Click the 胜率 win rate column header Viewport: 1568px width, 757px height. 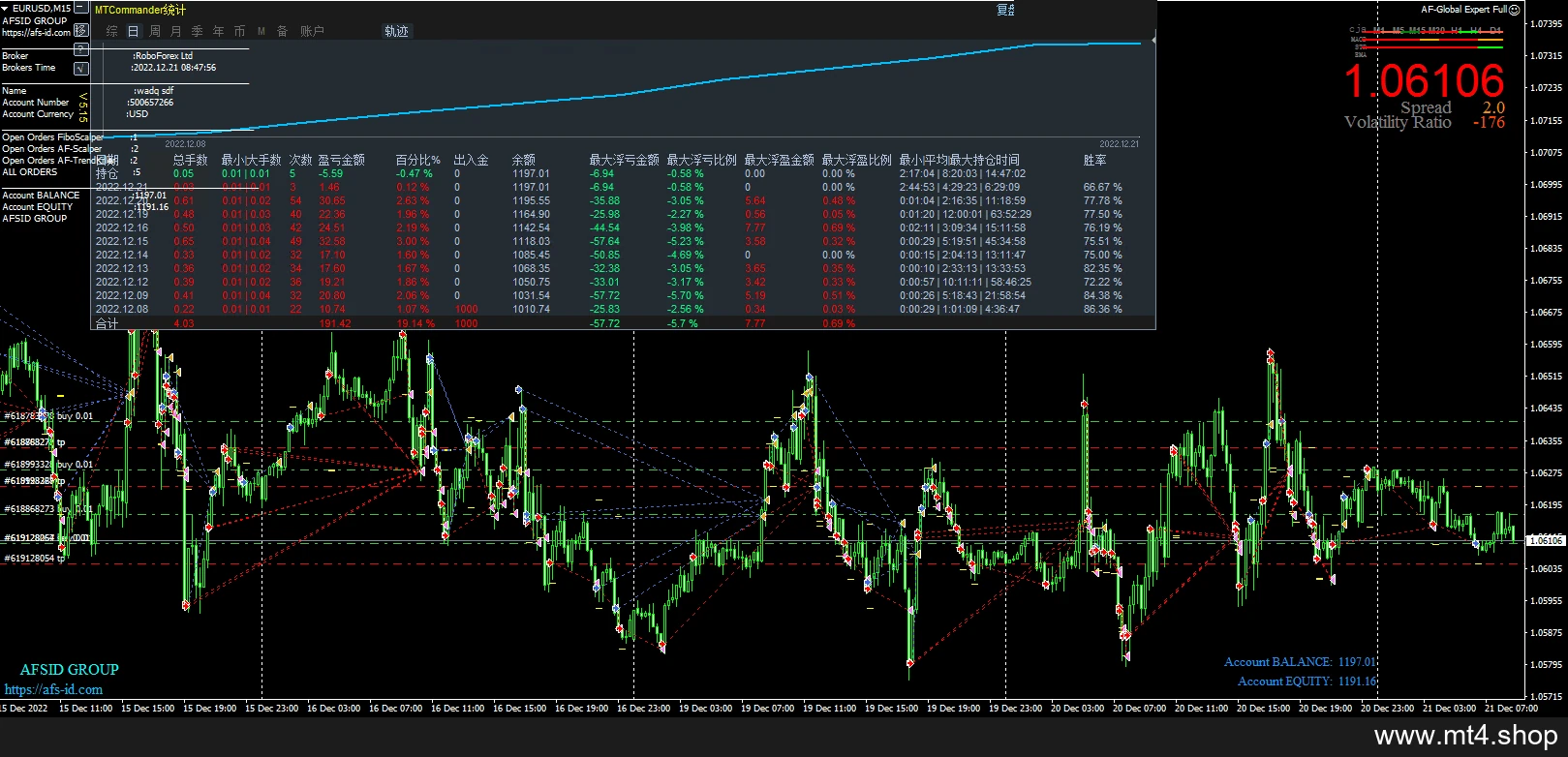(x=1095, y=160)
